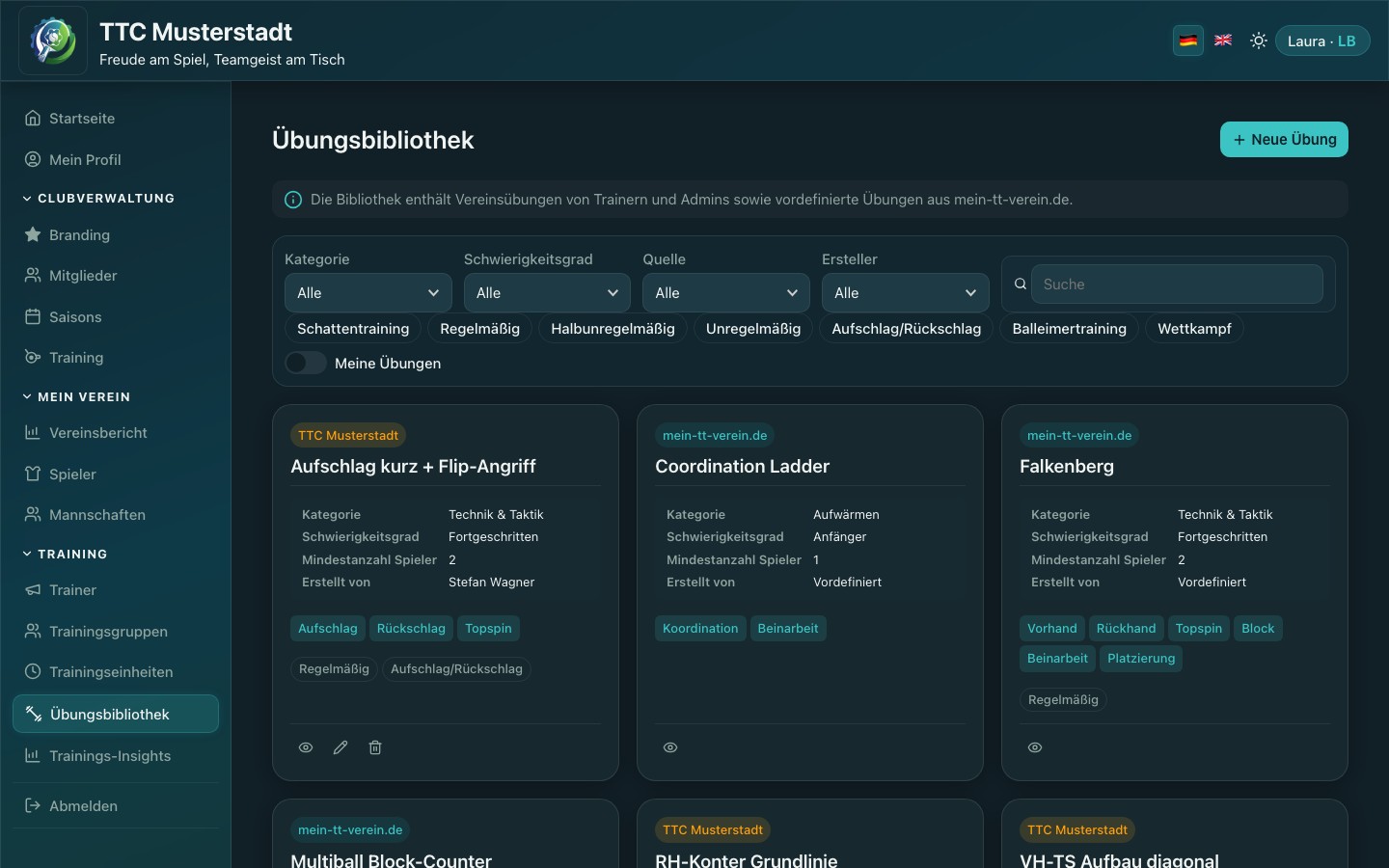Viewport: 1389px width, 868px height.
Task: Click Multiball Block-Counter card title
Action: click(x=392, y=859)
